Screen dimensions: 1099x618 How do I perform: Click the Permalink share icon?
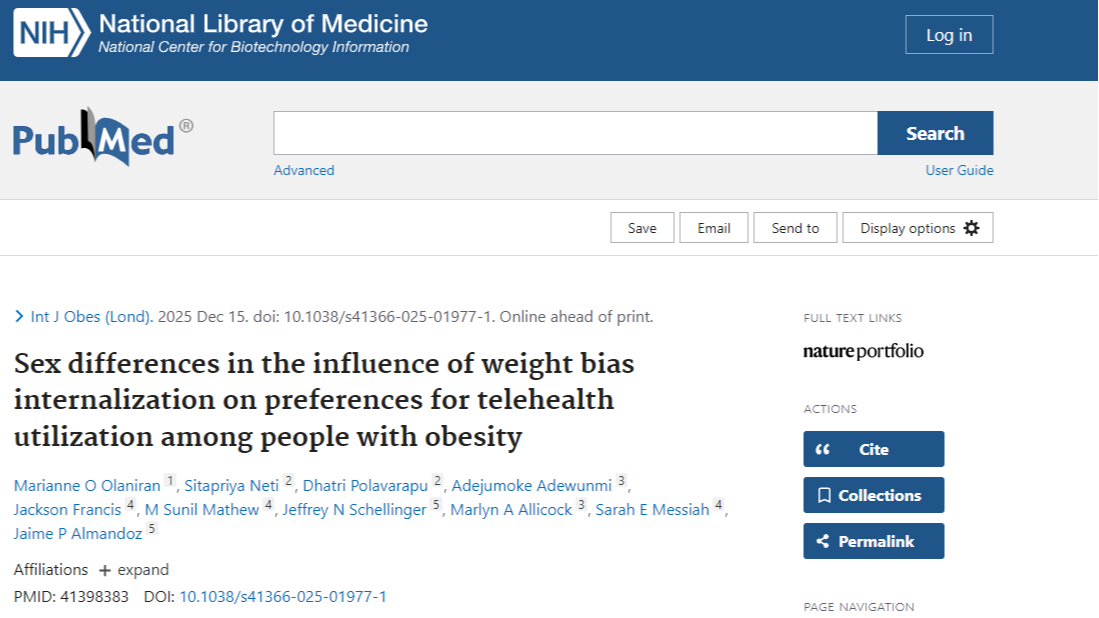click(823, 541)
